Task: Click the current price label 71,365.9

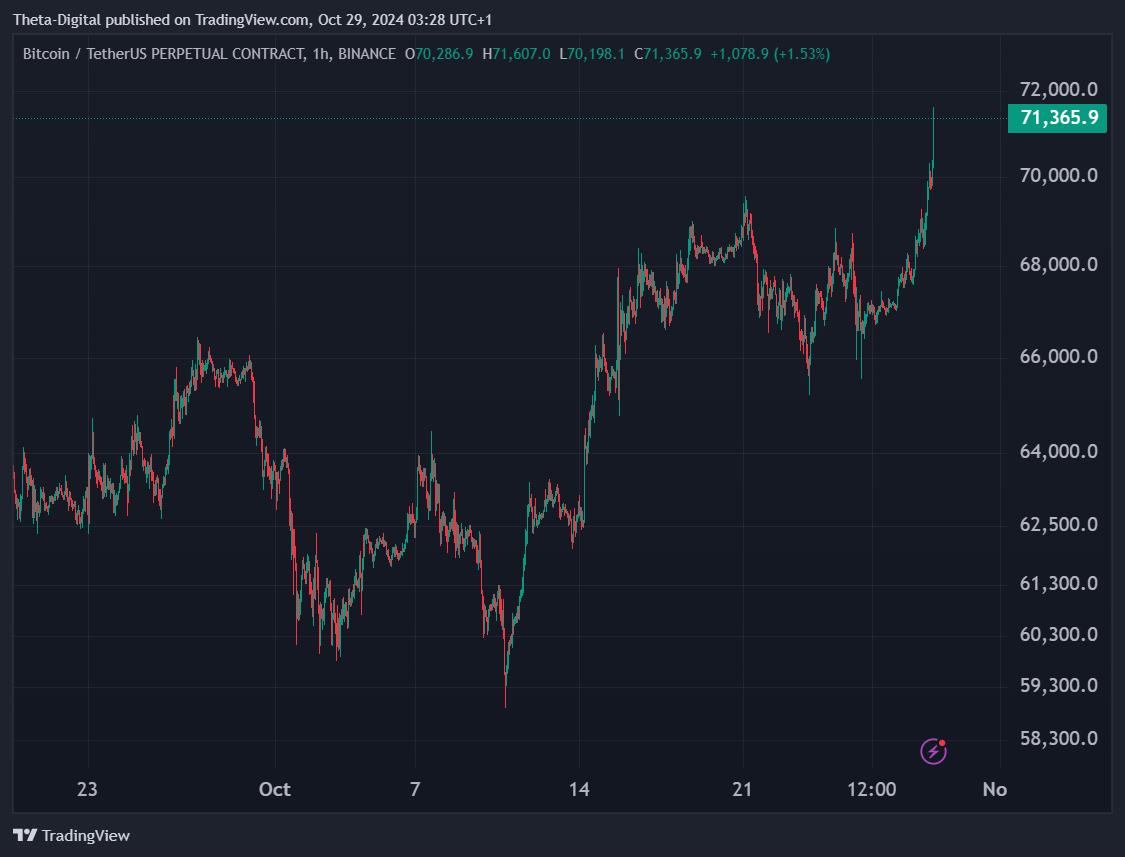Action: click(1058, 118)
